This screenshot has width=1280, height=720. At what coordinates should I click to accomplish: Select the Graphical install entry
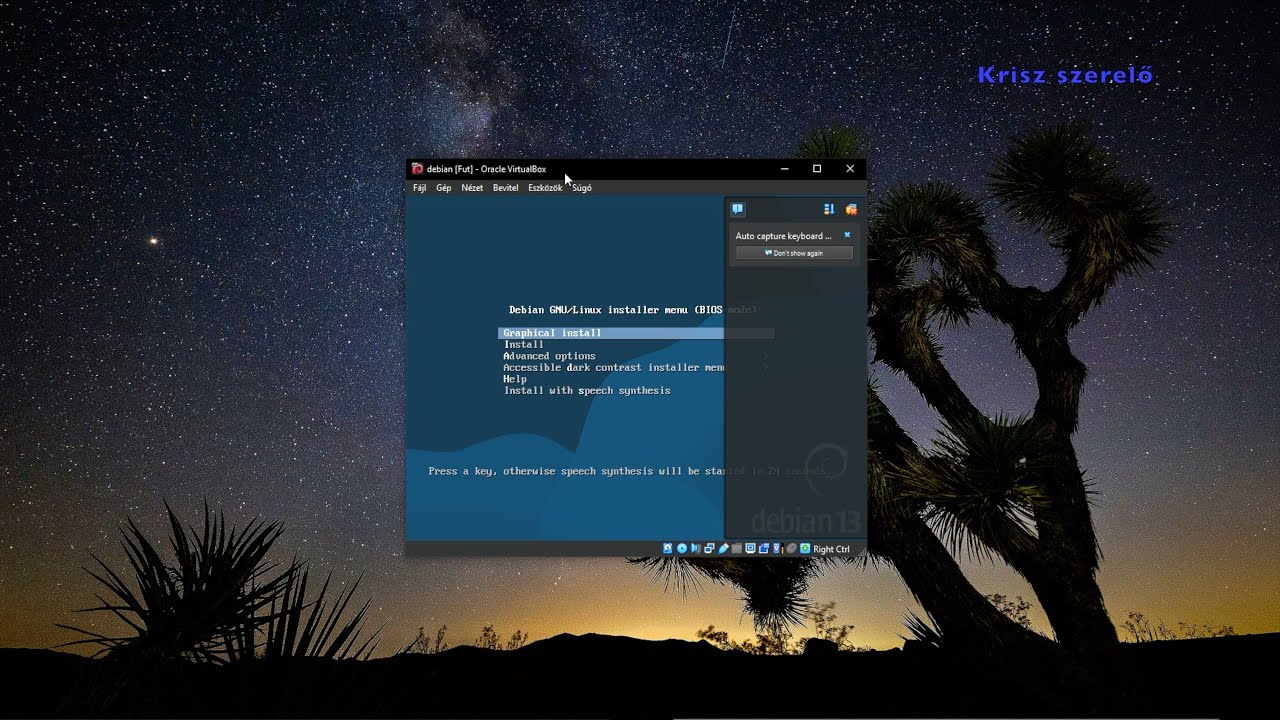[636, 333]
